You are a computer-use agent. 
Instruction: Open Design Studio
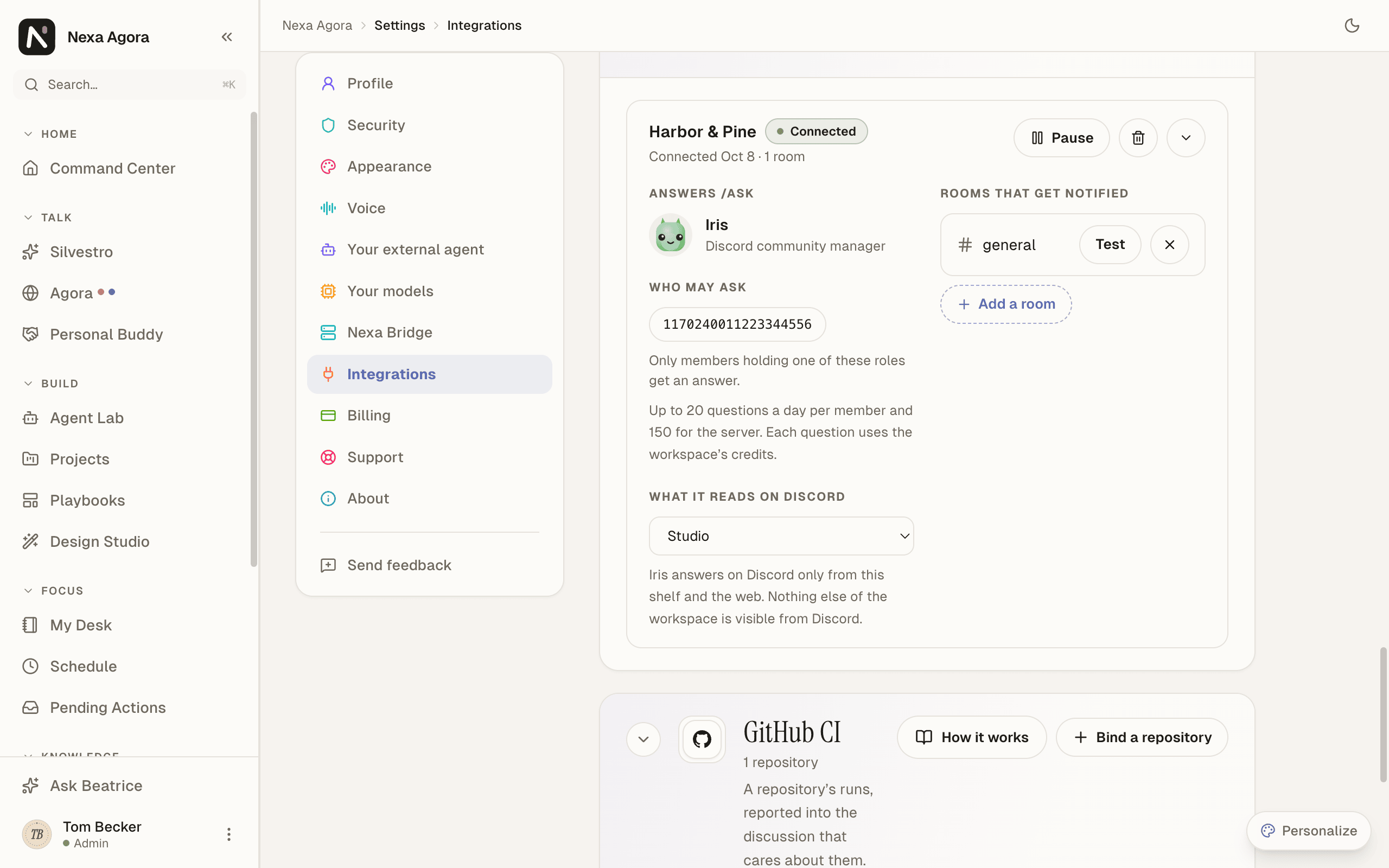[x=129, y=541]
